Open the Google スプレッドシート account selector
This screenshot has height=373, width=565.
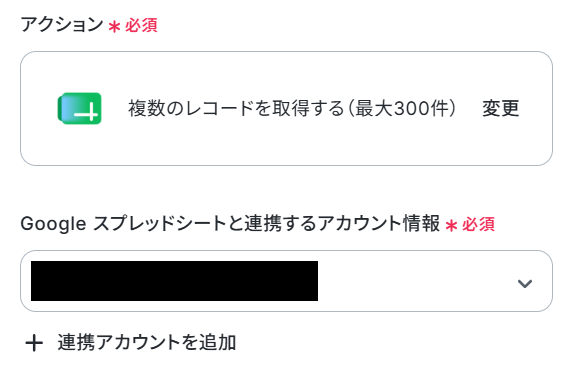pyautogui.click(x=286, y=281)
